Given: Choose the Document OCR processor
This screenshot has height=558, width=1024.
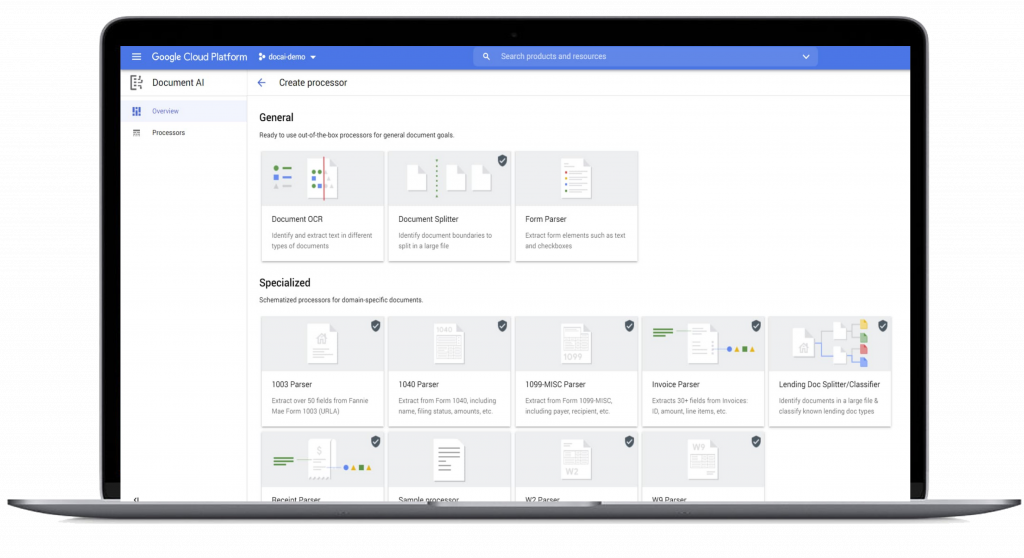Looking at the screenshot, I should tap(323, 206).
